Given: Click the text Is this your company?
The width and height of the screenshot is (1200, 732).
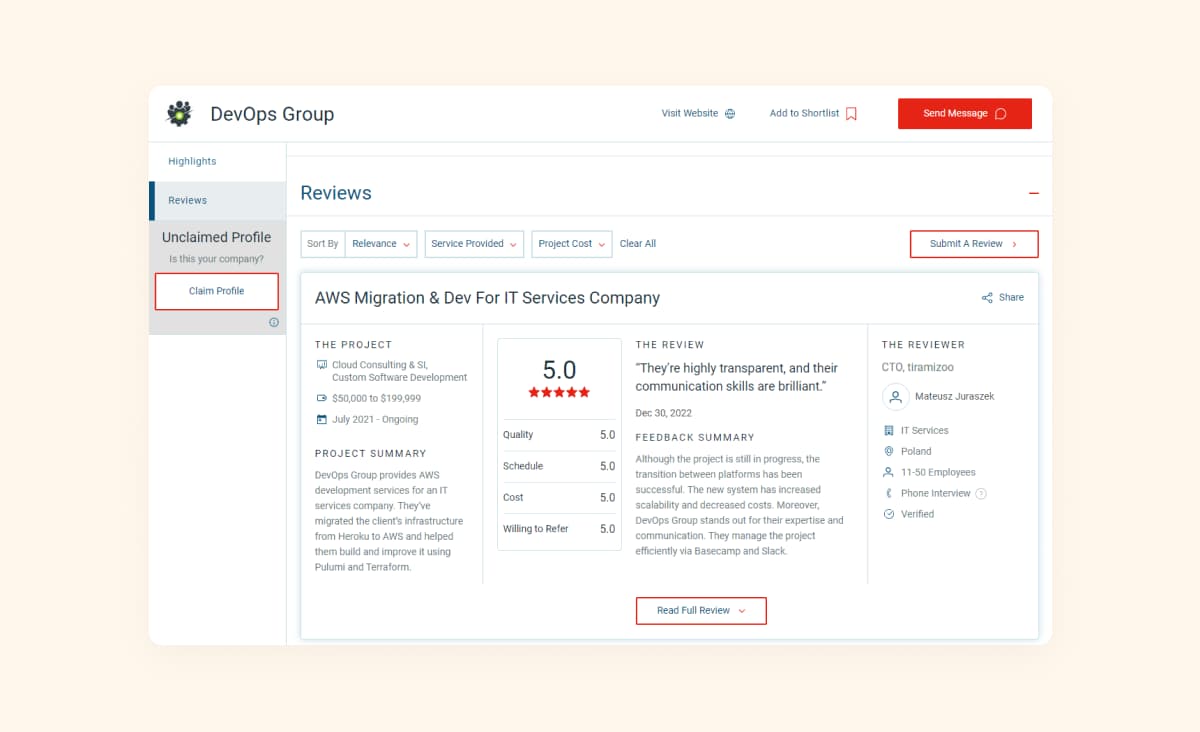Looking at the screenshot, I should [216, 259].
